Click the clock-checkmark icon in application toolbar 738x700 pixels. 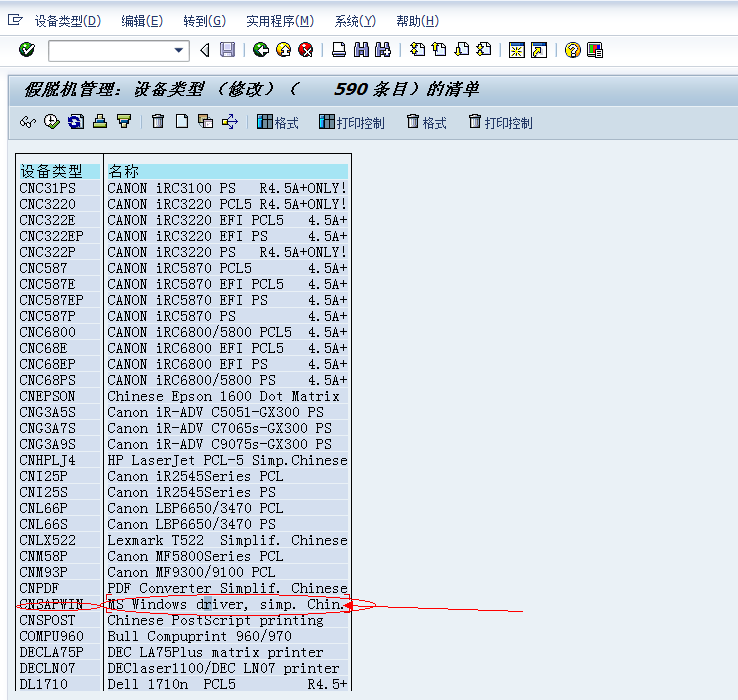(x=52, y=121)
